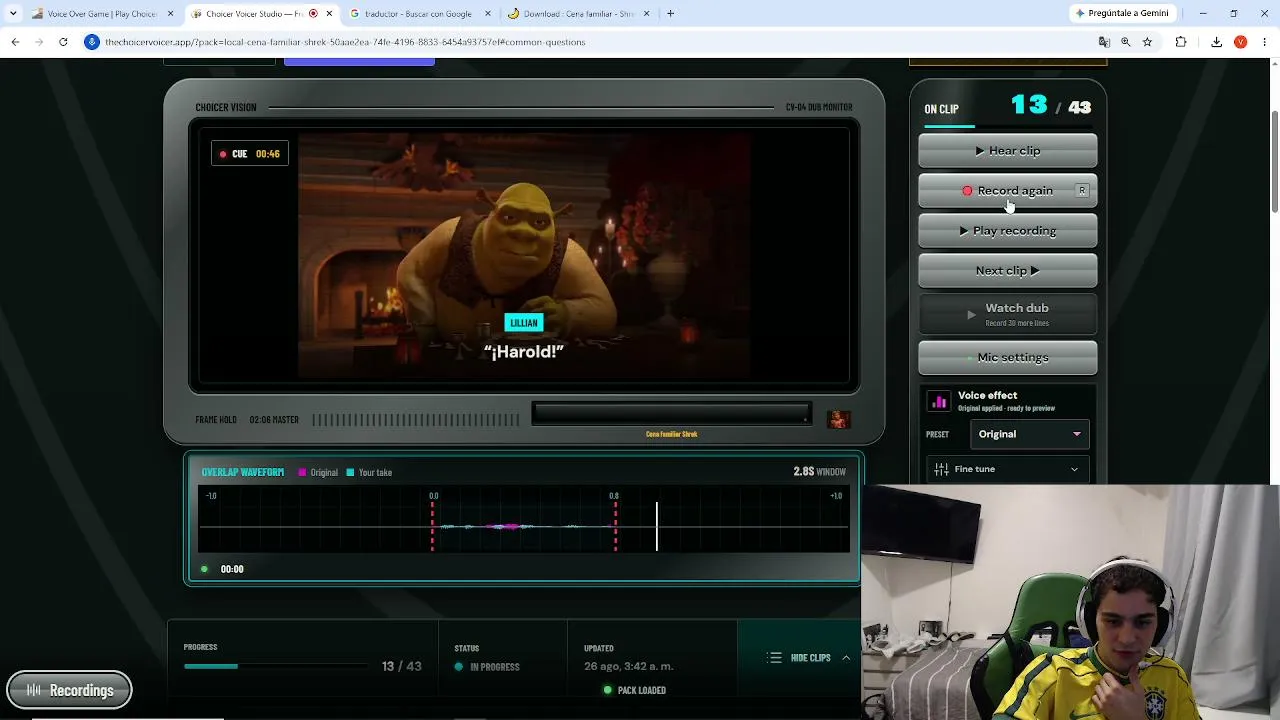The width and height of the screenshot is (1280, 720).
Task: Open the browser extensions menu
Action: point(1181,42)
